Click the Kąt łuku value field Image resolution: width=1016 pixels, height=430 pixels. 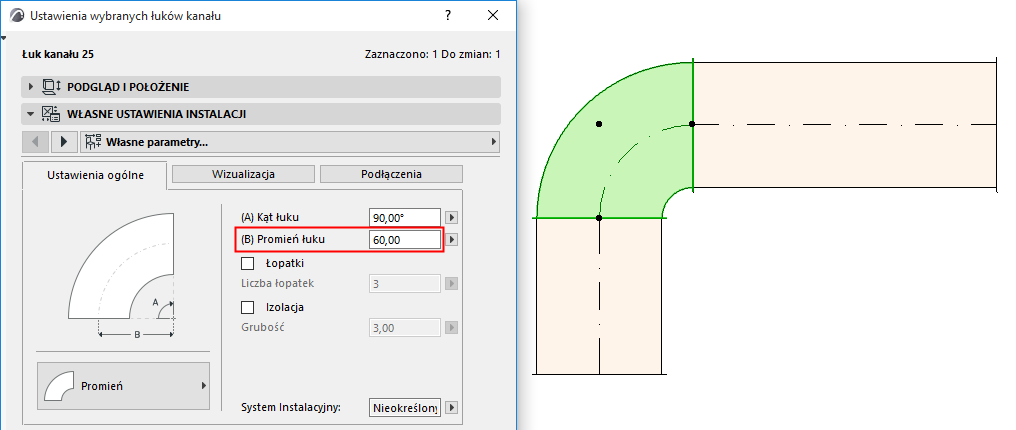click(x=405, y=218)
